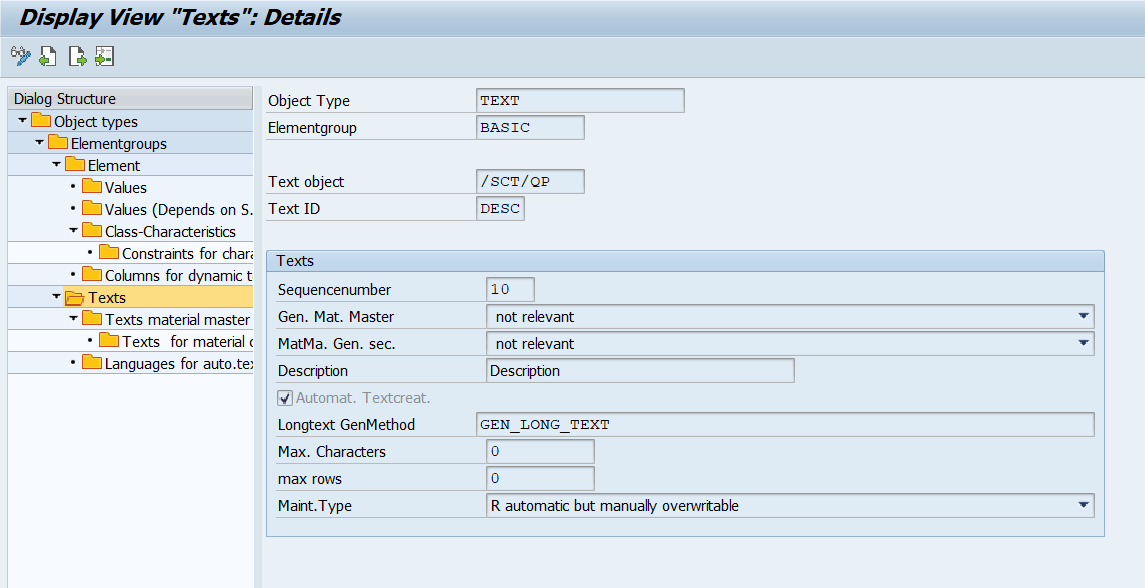Collapse the Class-Characteristics tree node

pyautogui.click(x=73, y=232)
